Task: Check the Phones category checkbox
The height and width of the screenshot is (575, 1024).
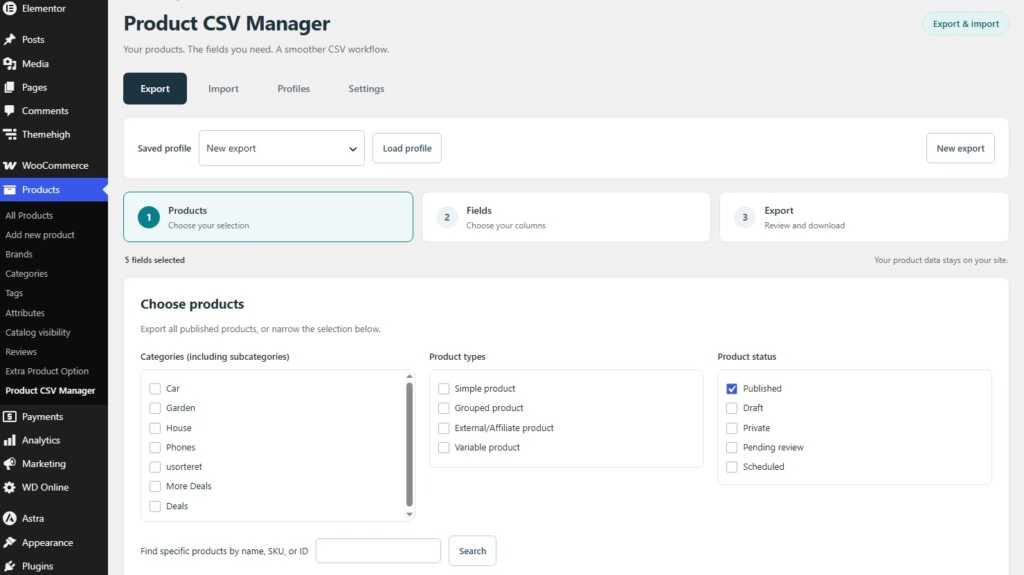Action: 155,448
